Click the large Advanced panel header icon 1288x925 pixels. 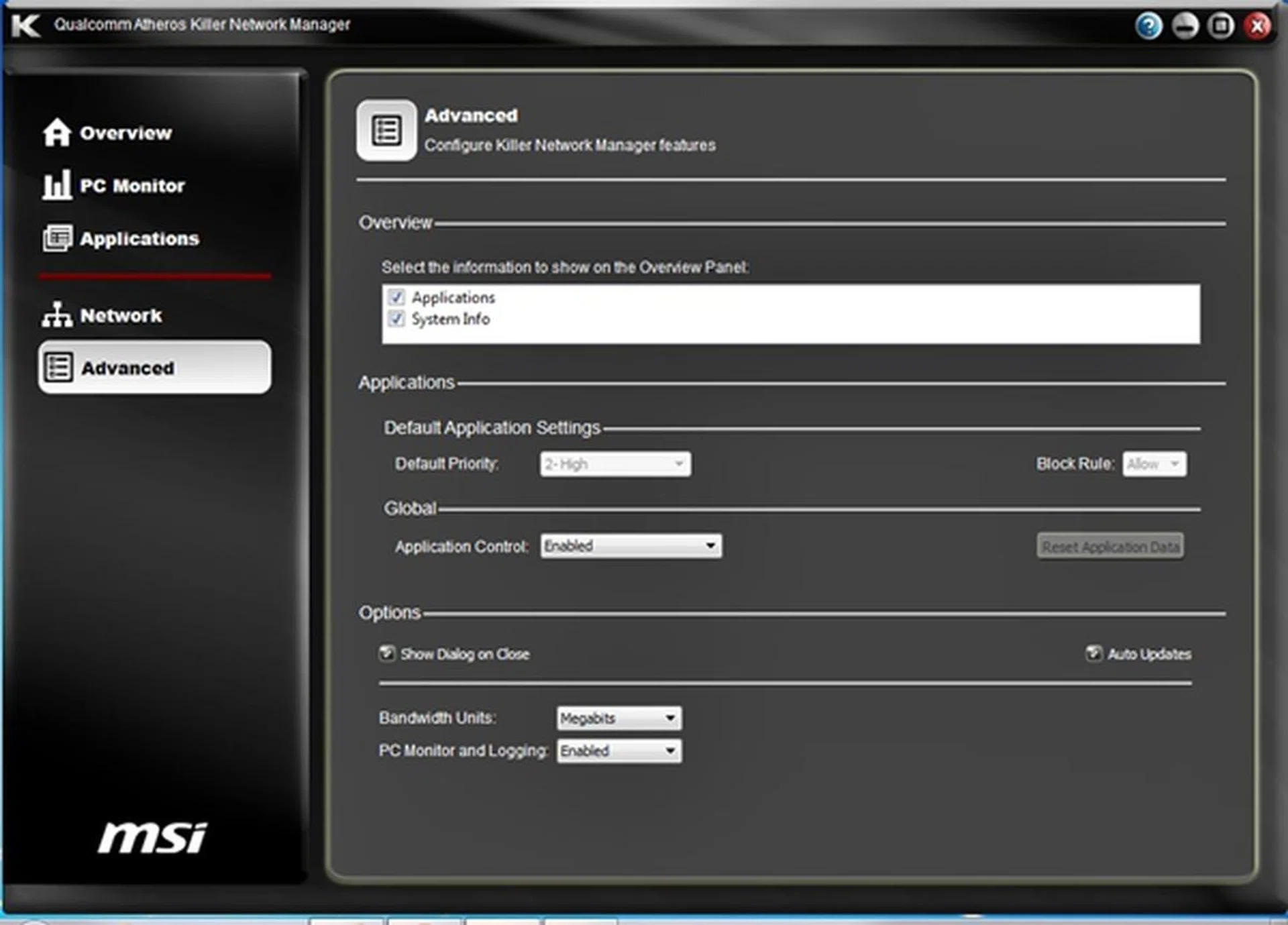[386, 130]
